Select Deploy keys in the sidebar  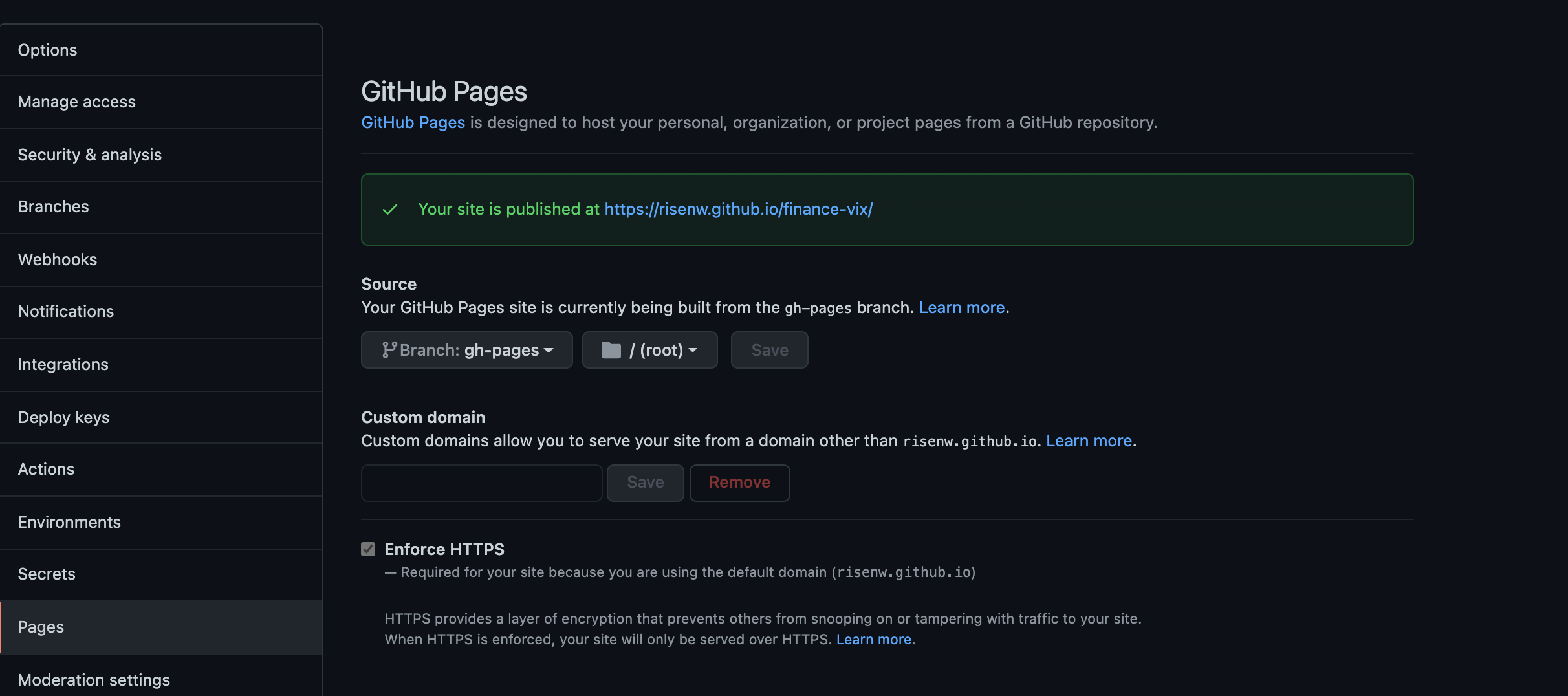tap(63, 417)
